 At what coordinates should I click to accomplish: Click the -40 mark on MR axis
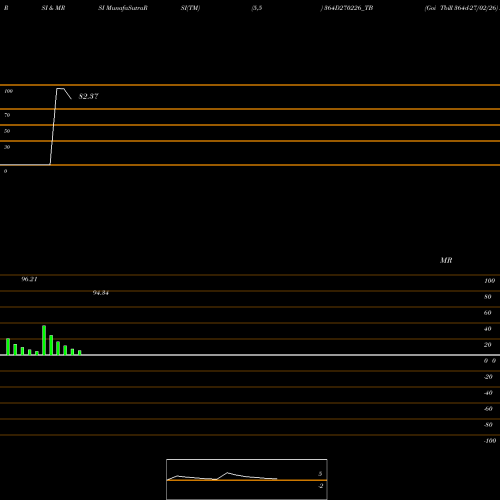point(488,393)
